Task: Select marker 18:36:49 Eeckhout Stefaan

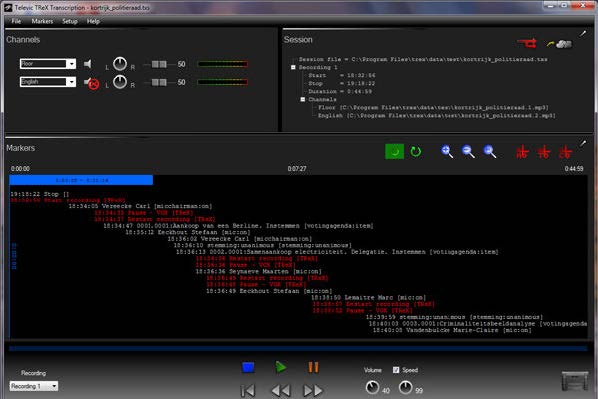Action: 269,291
